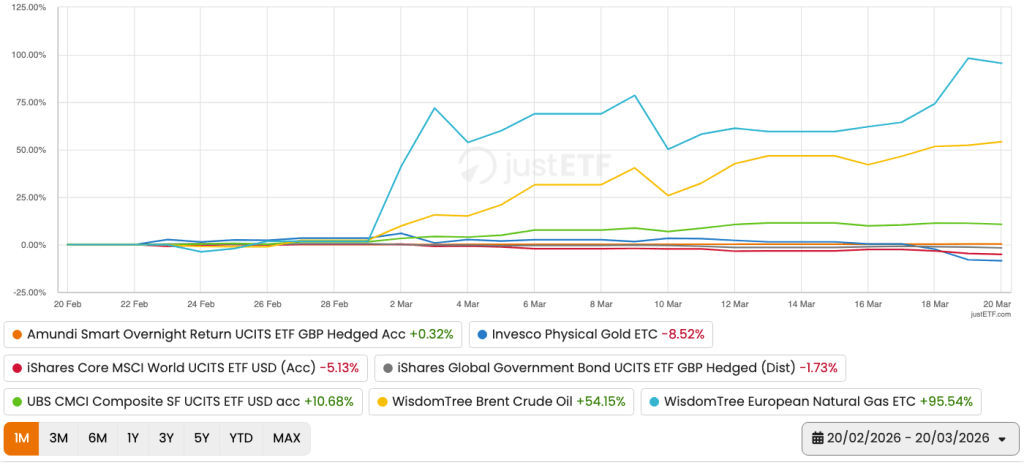Click the grey iShares Global Government Bond dot

[390, 368]
